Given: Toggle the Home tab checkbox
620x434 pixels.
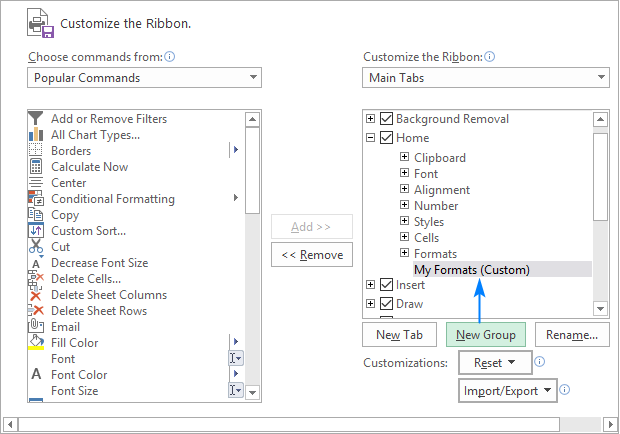Looking at the screenshot, I should [387, 138].
